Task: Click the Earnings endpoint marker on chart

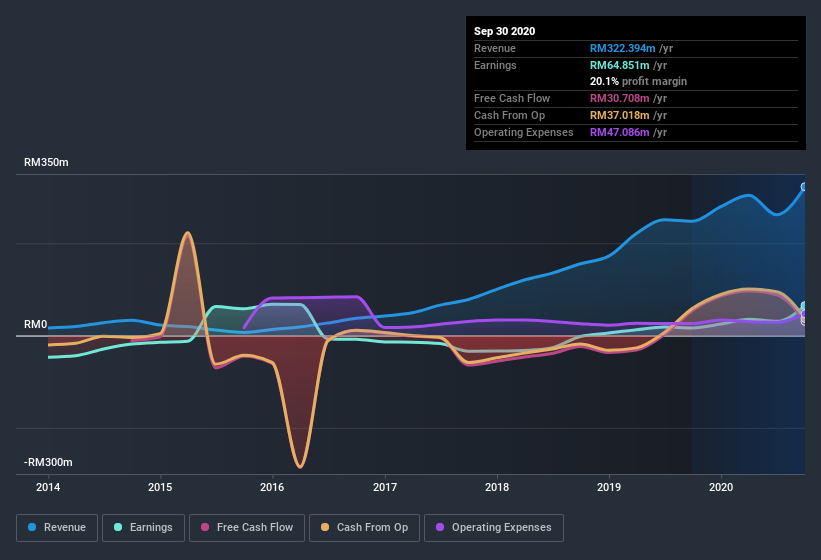Action: click(x=804, y=306)
